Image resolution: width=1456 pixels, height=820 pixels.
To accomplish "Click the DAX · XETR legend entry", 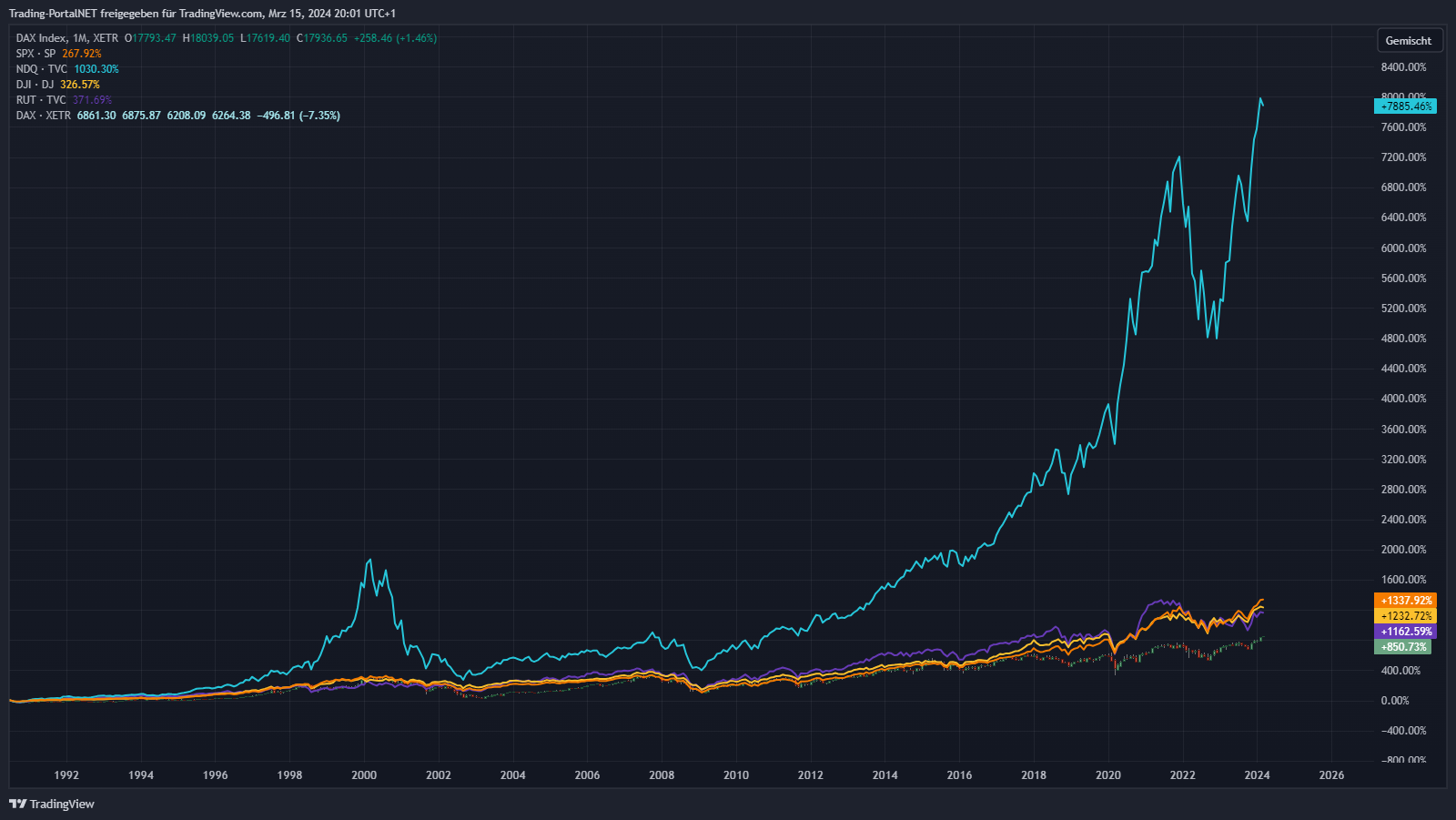I will click(43, 116).
